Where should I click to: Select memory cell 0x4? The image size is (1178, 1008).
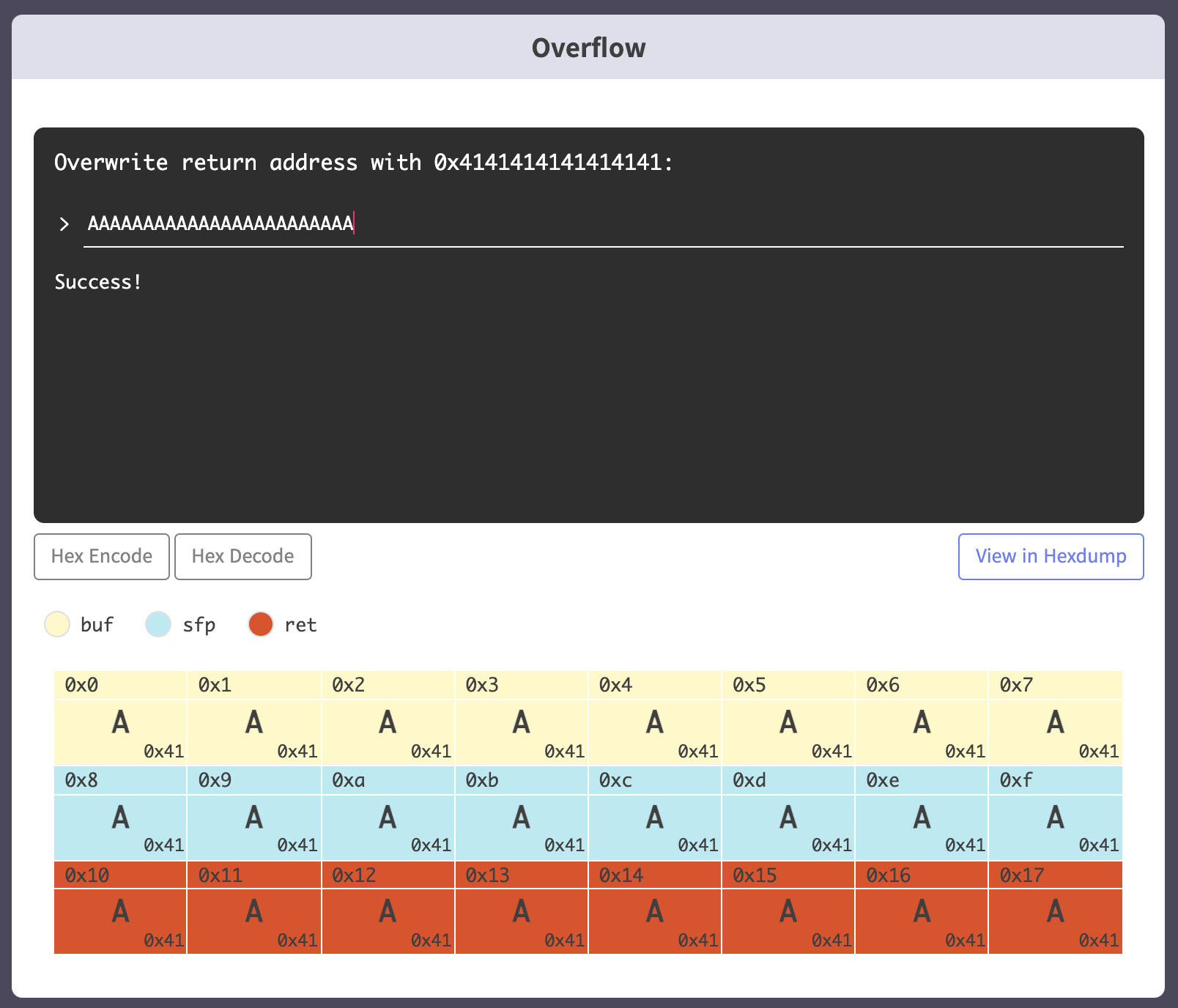(x=655, y=718)
